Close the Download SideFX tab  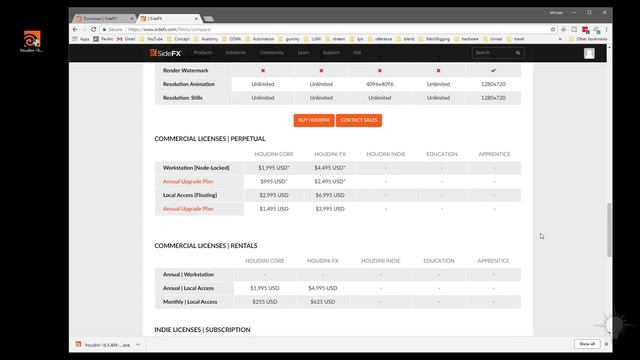coord(132,19)
